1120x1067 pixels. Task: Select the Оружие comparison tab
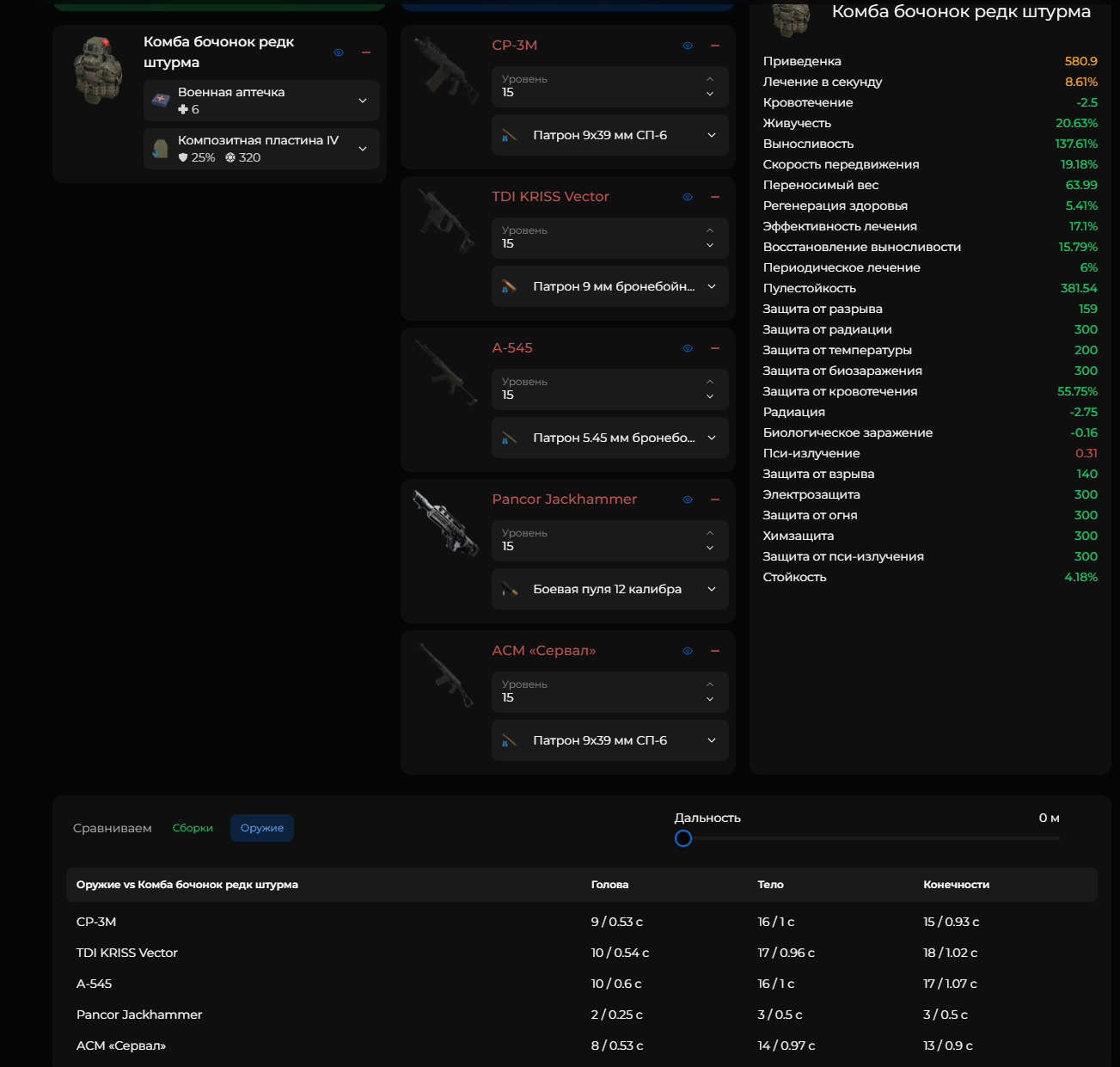point(261,828)
